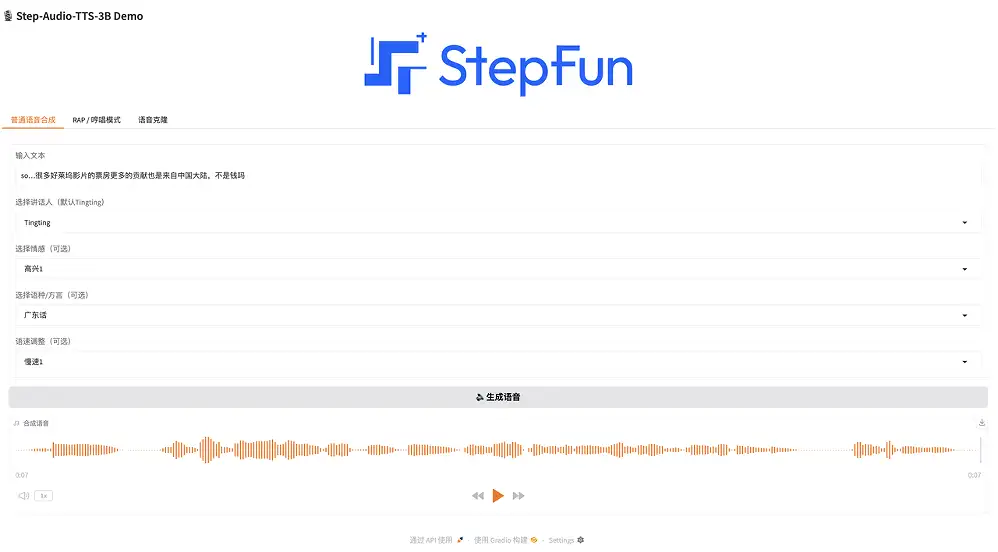Screen dimensions: 998x552
Task: Click the 选择情感（可选）label
Action: pos(43,248)
